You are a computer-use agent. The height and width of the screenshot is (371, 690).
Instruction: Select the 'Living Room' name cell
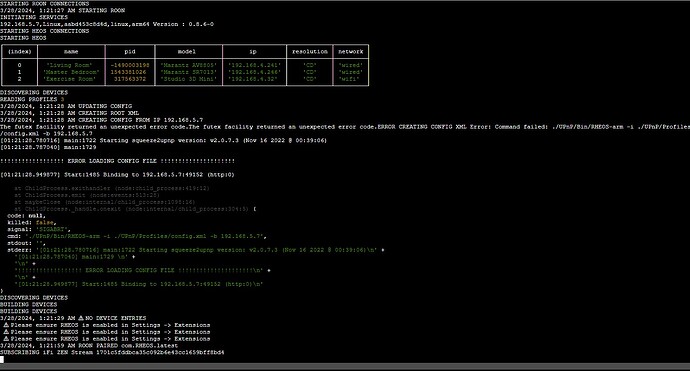[x=70, y=65]
